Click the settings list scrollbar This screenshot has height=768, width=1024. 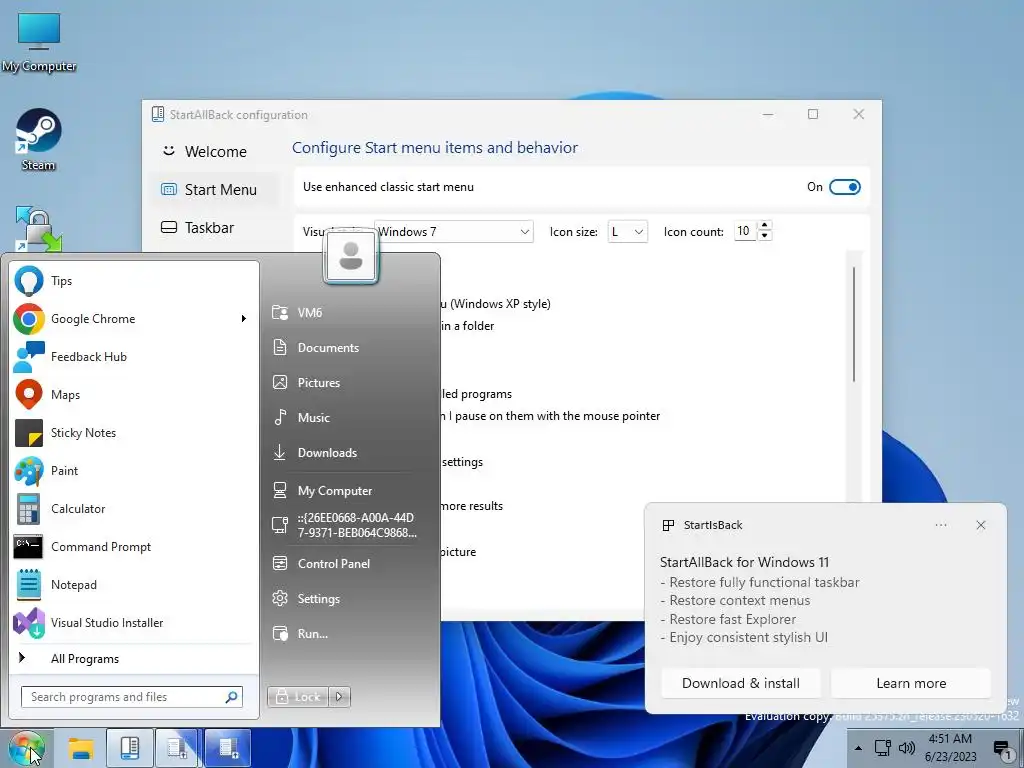(x=854, y=325)
